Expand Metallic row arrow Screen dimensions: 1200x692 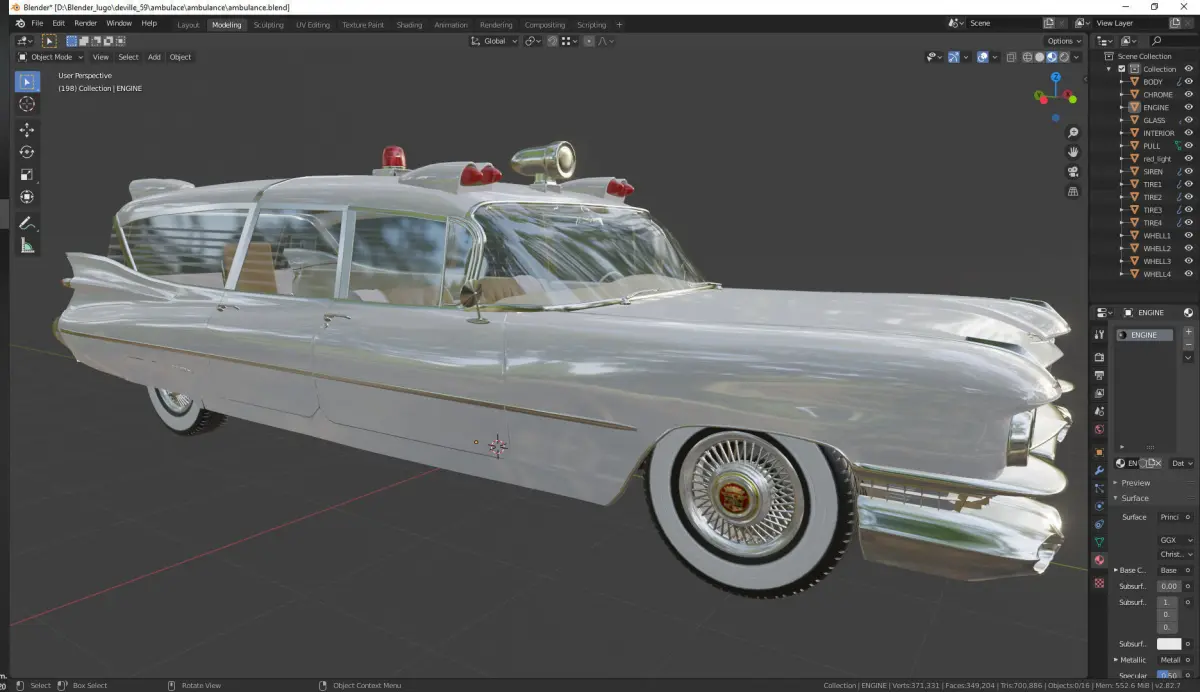point(1115,660)
